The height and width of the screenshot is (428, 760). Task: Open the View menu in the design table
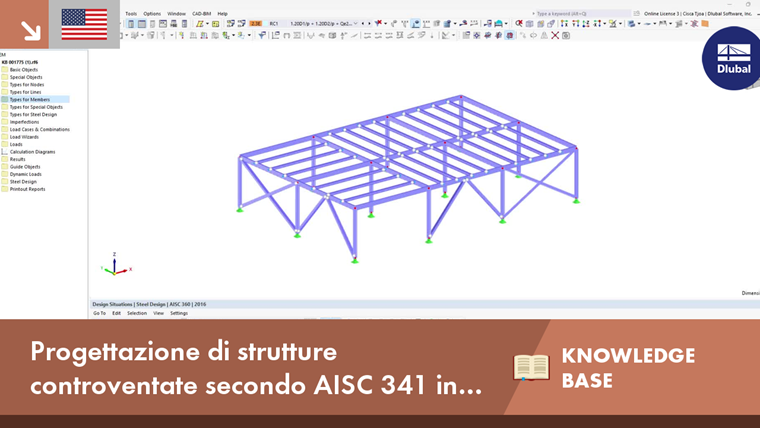tap(158, 313)
